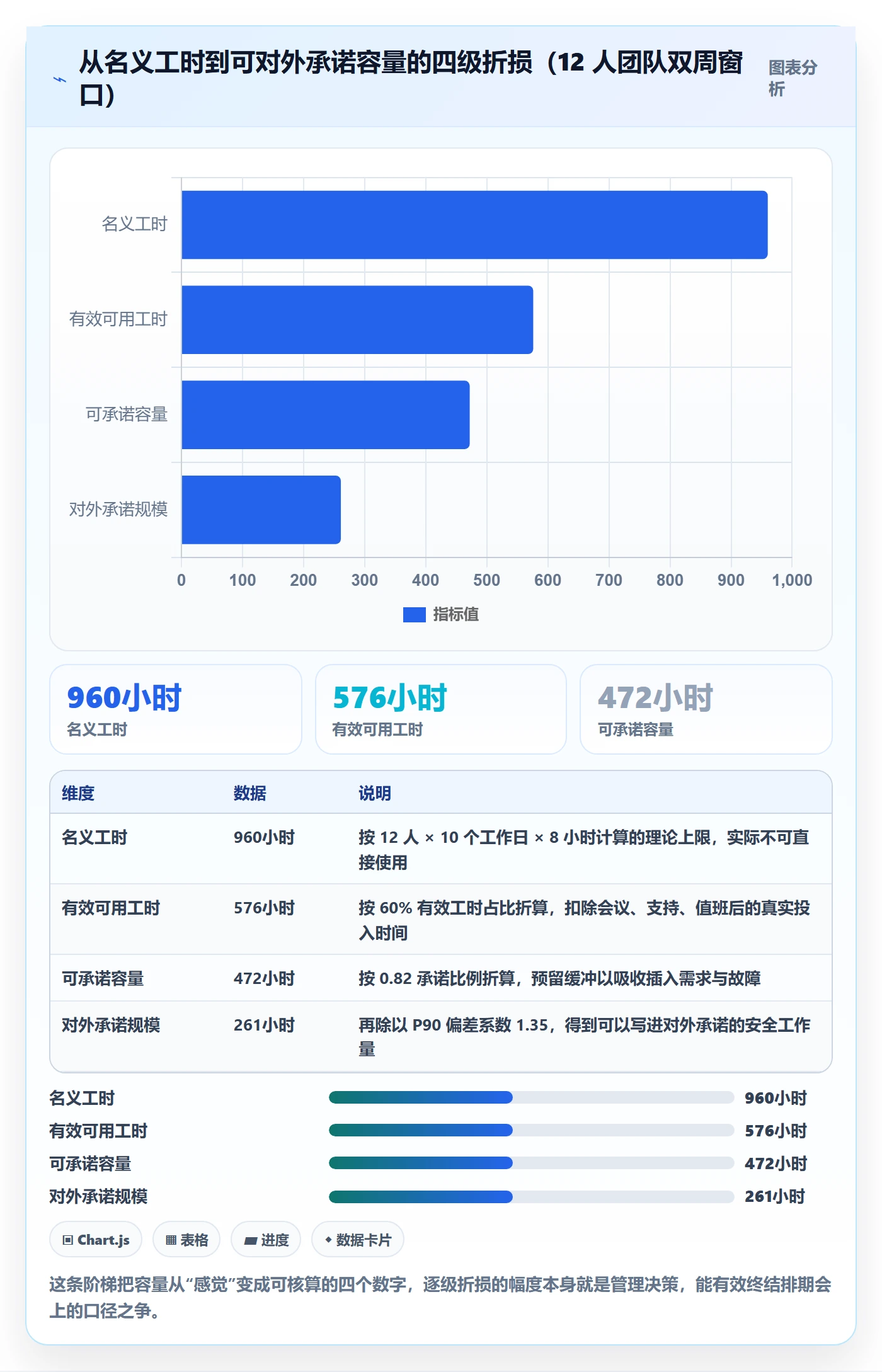This screenshot has height=1372, width=882.
Task: Click the 对外承诺规模 y-axis label
Action: pos(118,509)
